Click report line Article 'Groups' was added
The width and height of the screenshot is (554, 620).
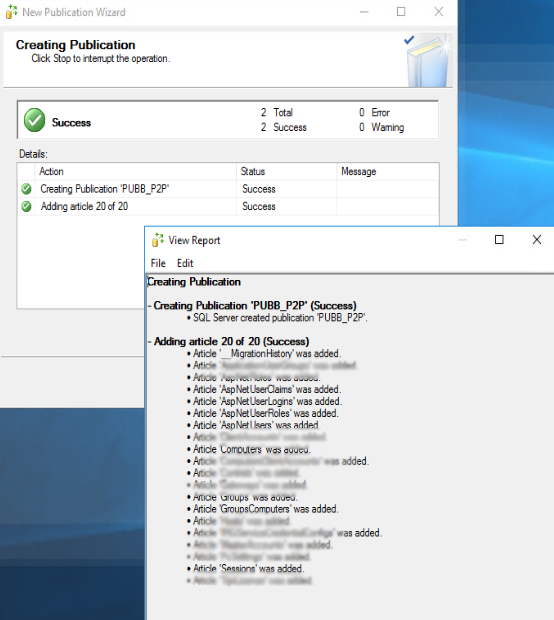click(245, 497)
